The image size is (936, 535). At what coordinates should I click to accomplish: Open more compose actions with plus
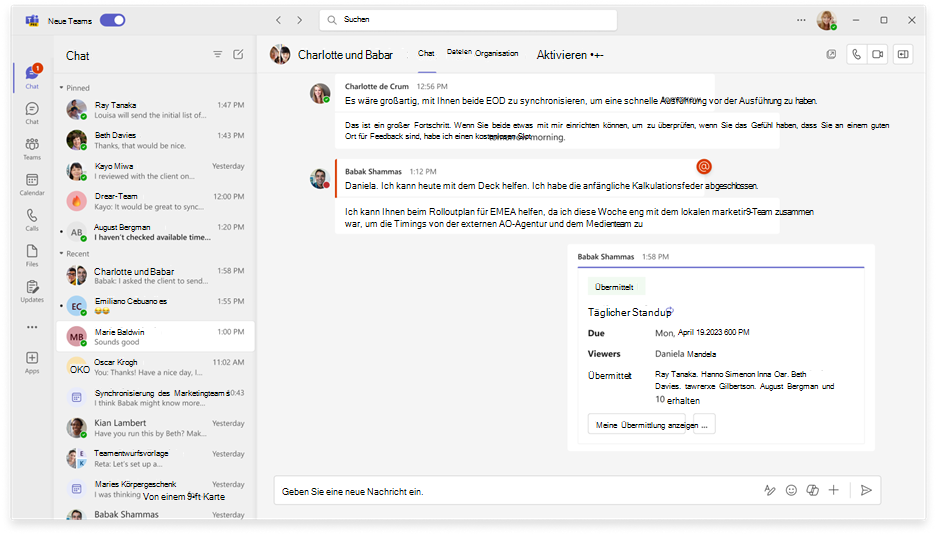tap(834, 490)
